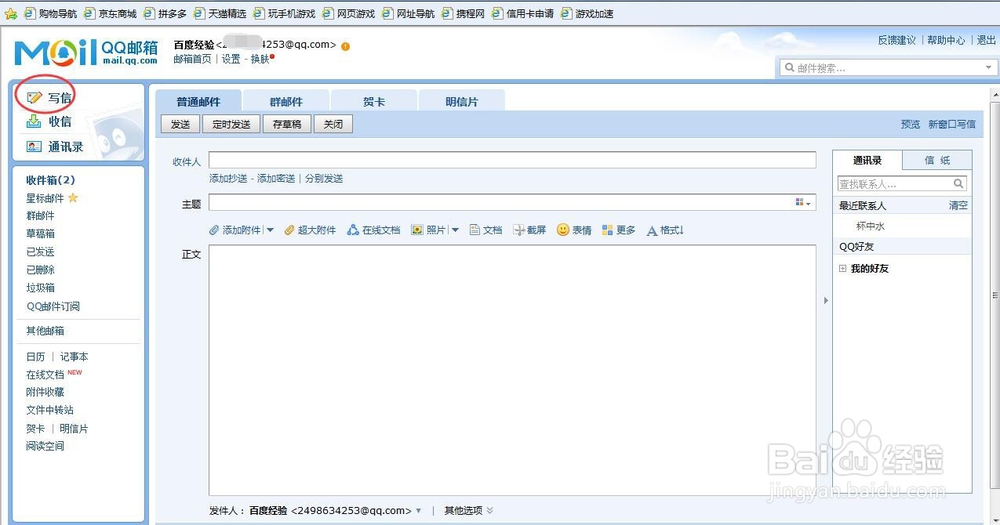Click 分别发送 link
Image resolution: width=1000 pixels, height=525 pixels.
pyautogui.click(x=324, y=179)
